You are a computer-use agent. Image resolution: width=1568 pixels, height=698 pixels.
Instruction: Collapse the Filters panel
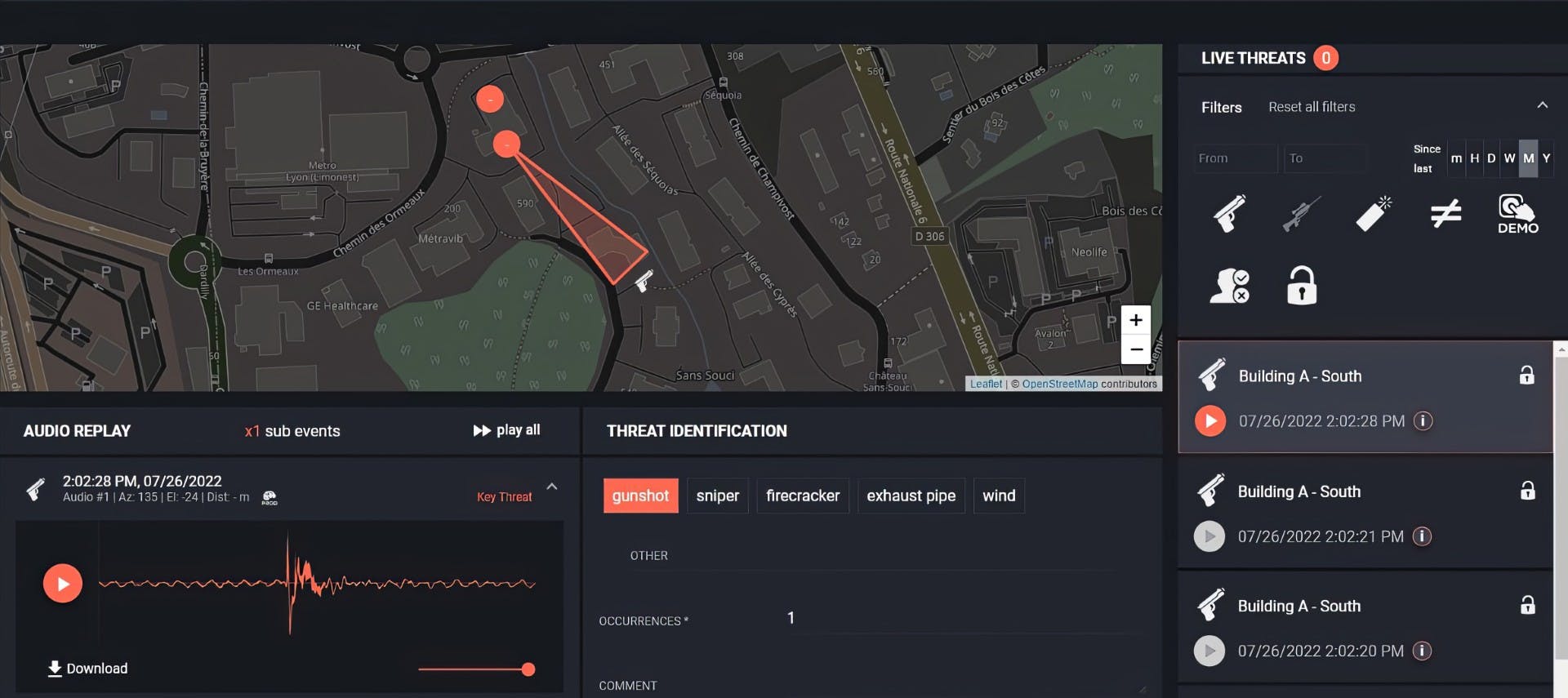coord(1542,105)
